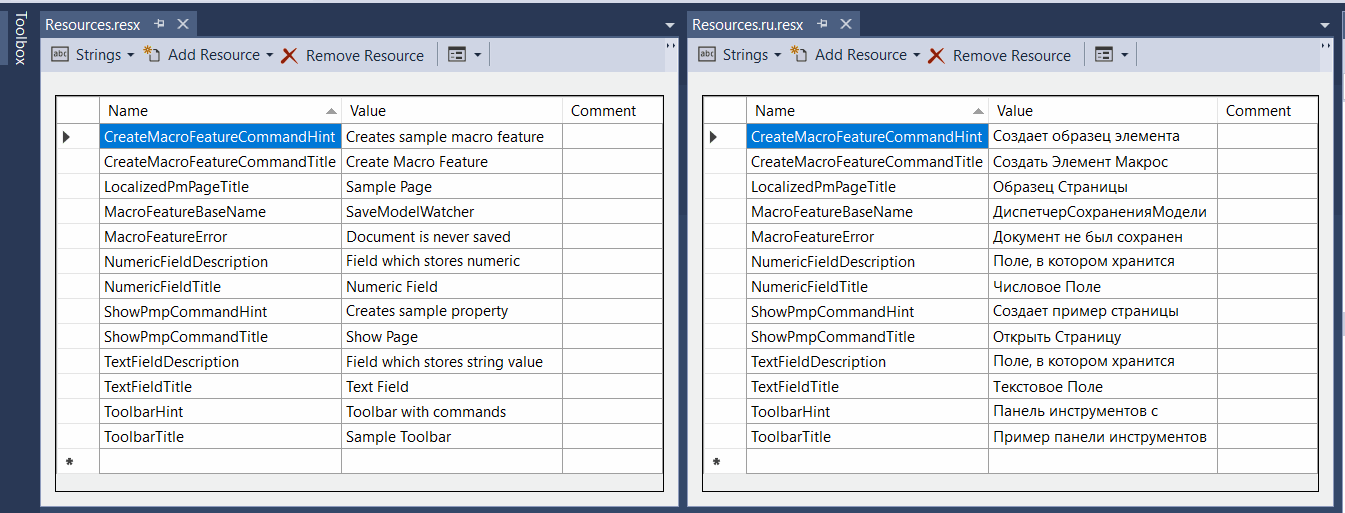Image resolution: width=1345 pixels, height=513 pixels.
Task: Sort by Value column in Resources.ru.resx
Action: [x=1102, y=111]
